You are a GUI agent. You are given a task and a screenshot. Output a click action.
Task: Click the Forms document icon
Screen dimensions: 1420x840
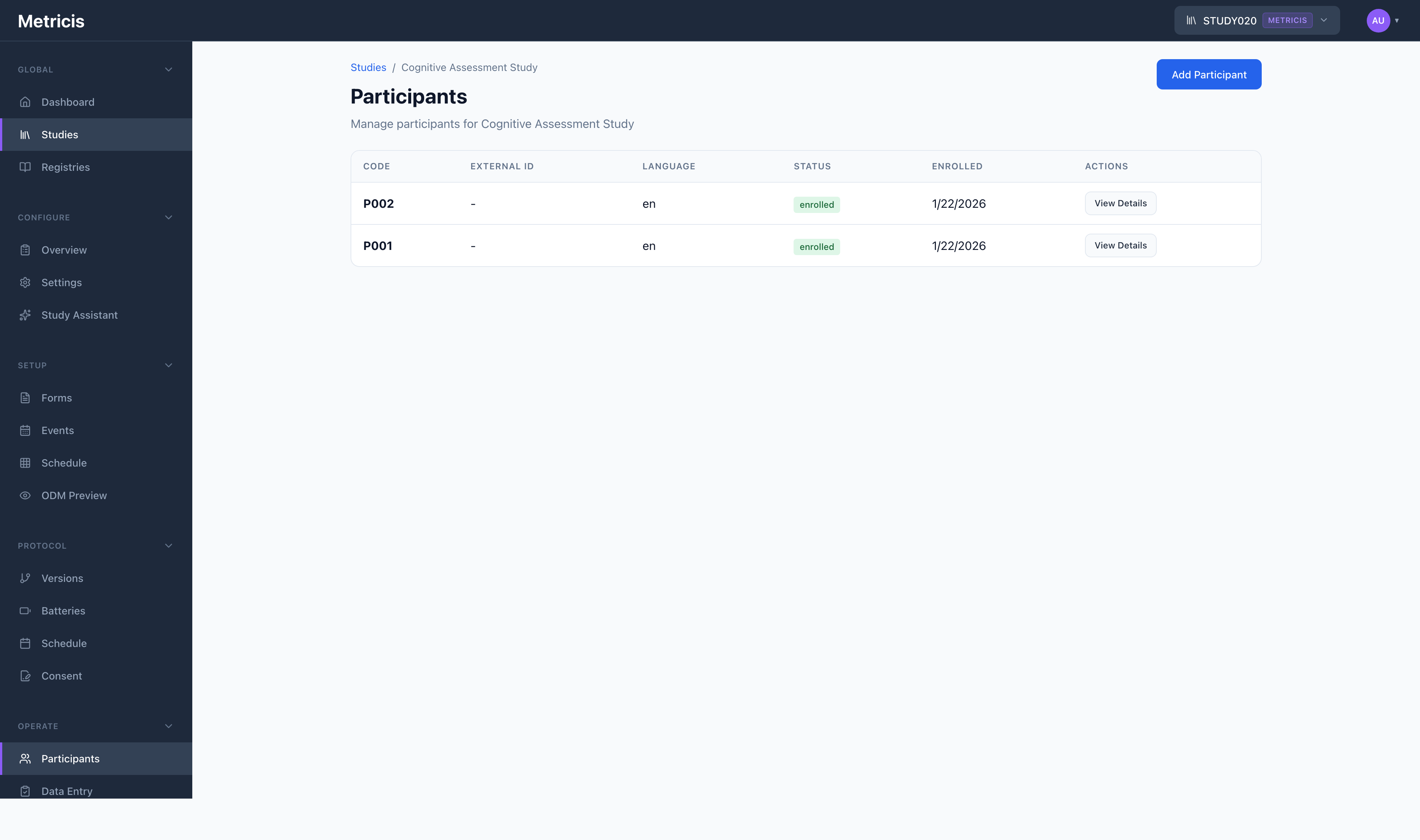coord(25,398)
